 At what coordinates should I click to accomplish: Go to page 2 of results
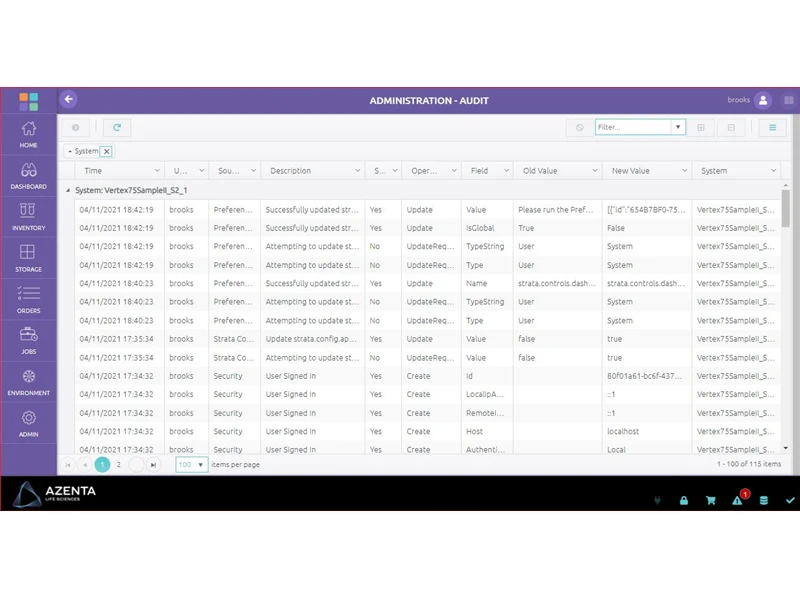tap(118, 464)
